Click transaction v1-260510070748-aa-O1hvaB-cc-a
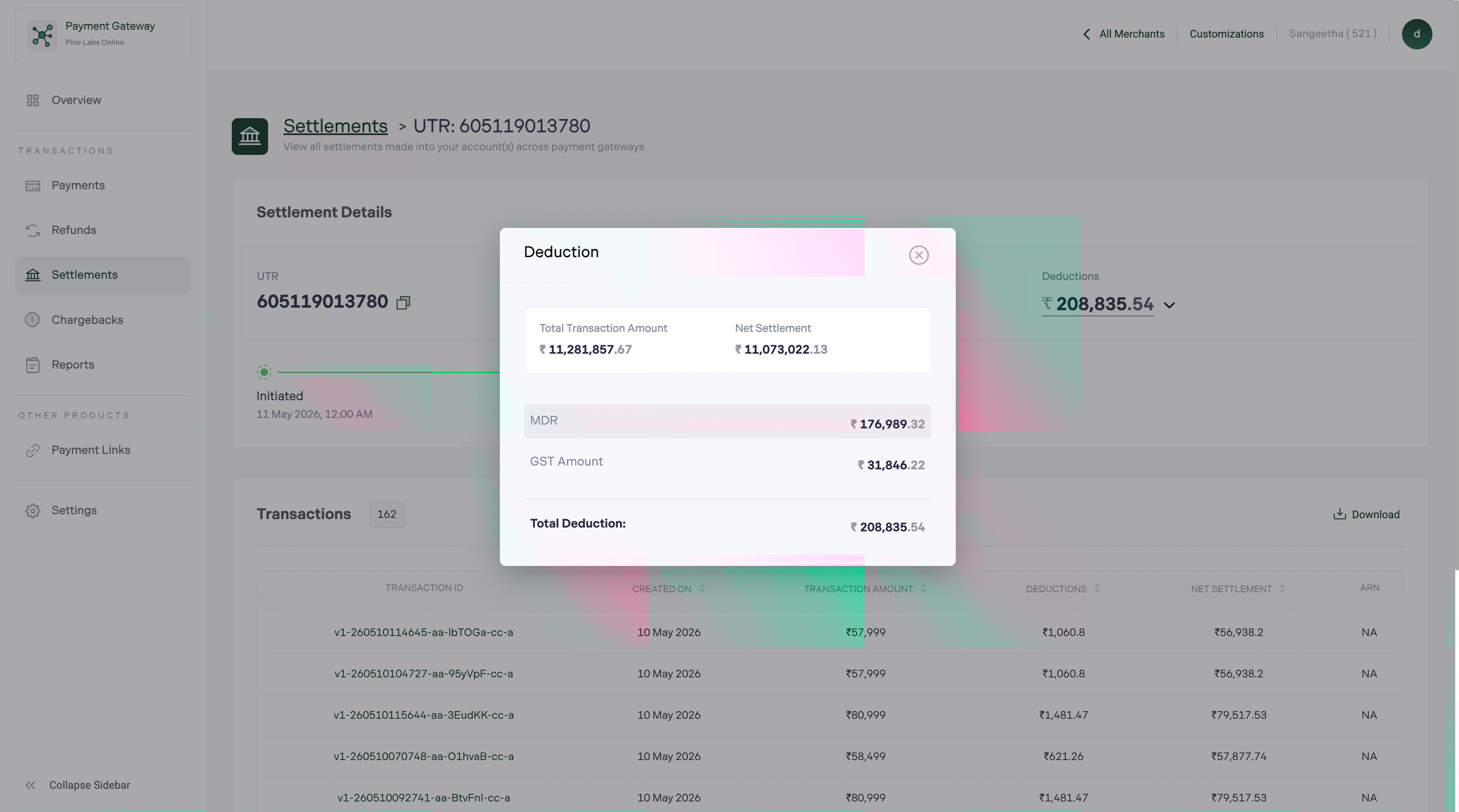1459x812 pixels. 424,757
